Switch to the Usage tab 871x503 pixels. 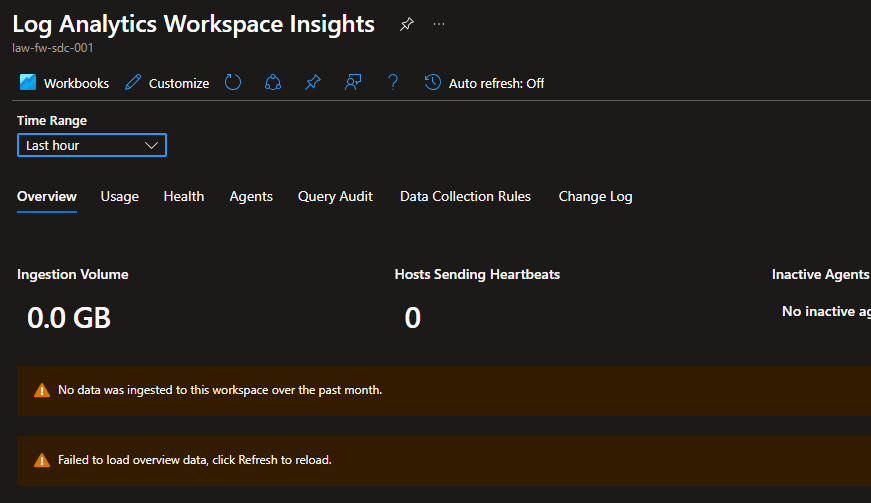click(x=120, y=196)
